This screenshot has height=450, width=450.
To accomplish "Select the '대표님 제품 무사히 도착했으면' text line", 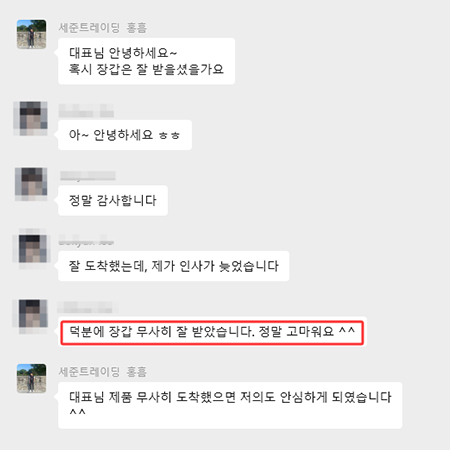I will click(230, 397).
